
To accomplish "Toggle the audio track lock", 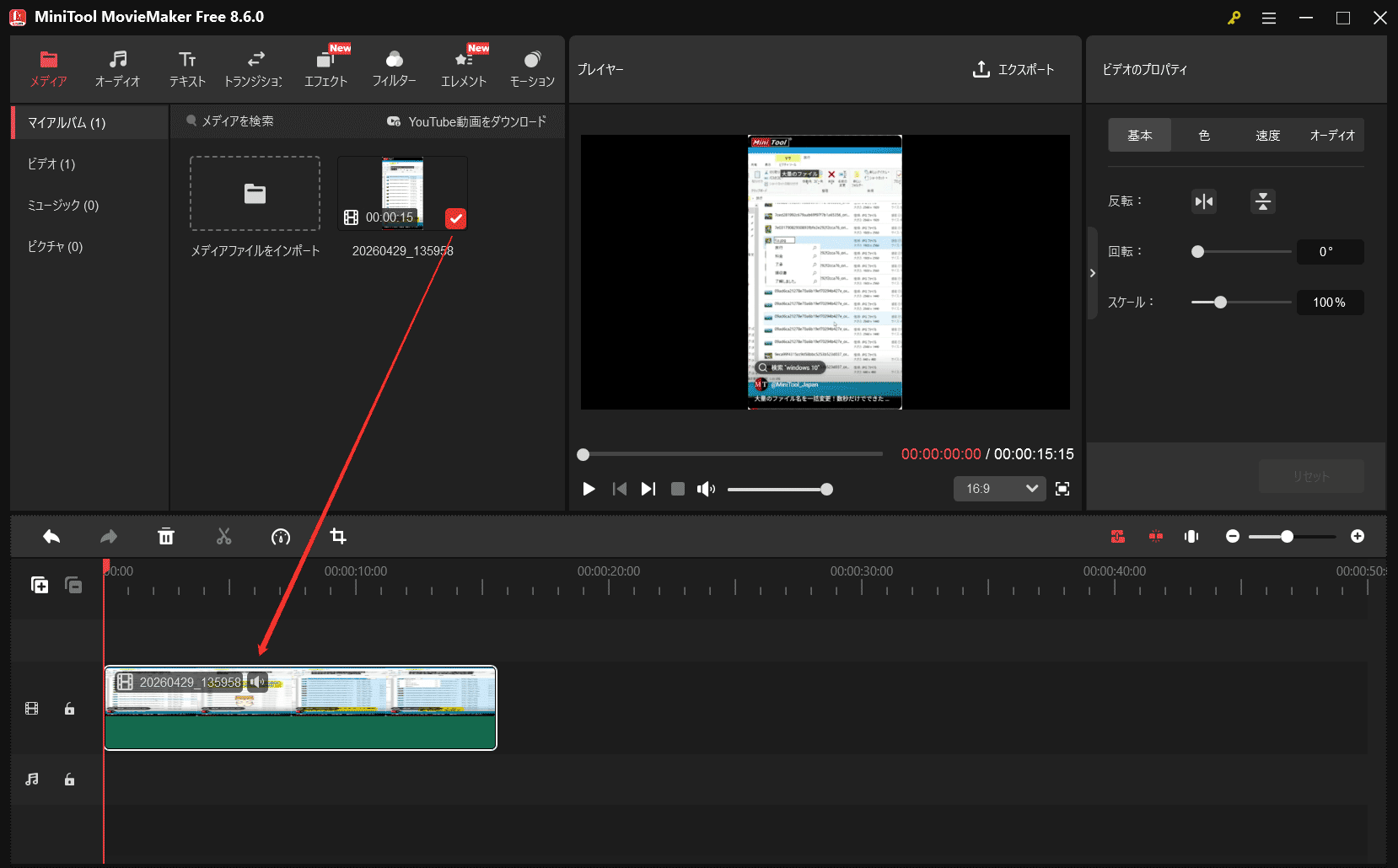I will click(69, 780).
